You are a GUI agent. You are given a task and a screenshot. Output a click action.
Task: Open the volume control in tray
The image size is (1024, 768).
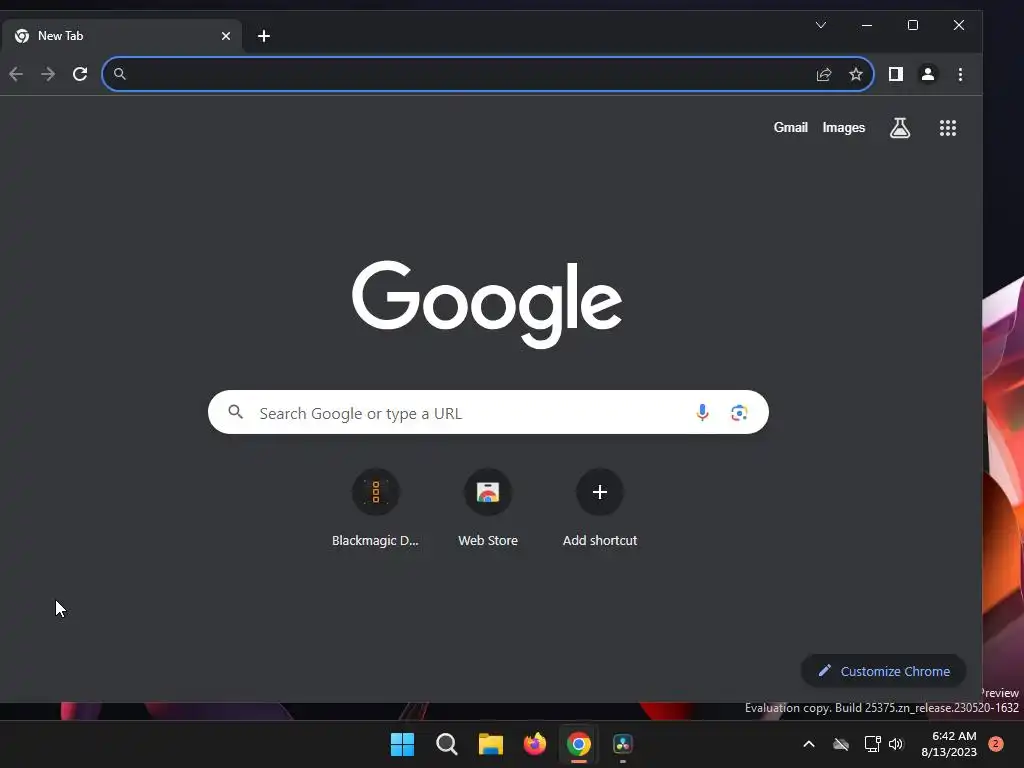(896, 744)
